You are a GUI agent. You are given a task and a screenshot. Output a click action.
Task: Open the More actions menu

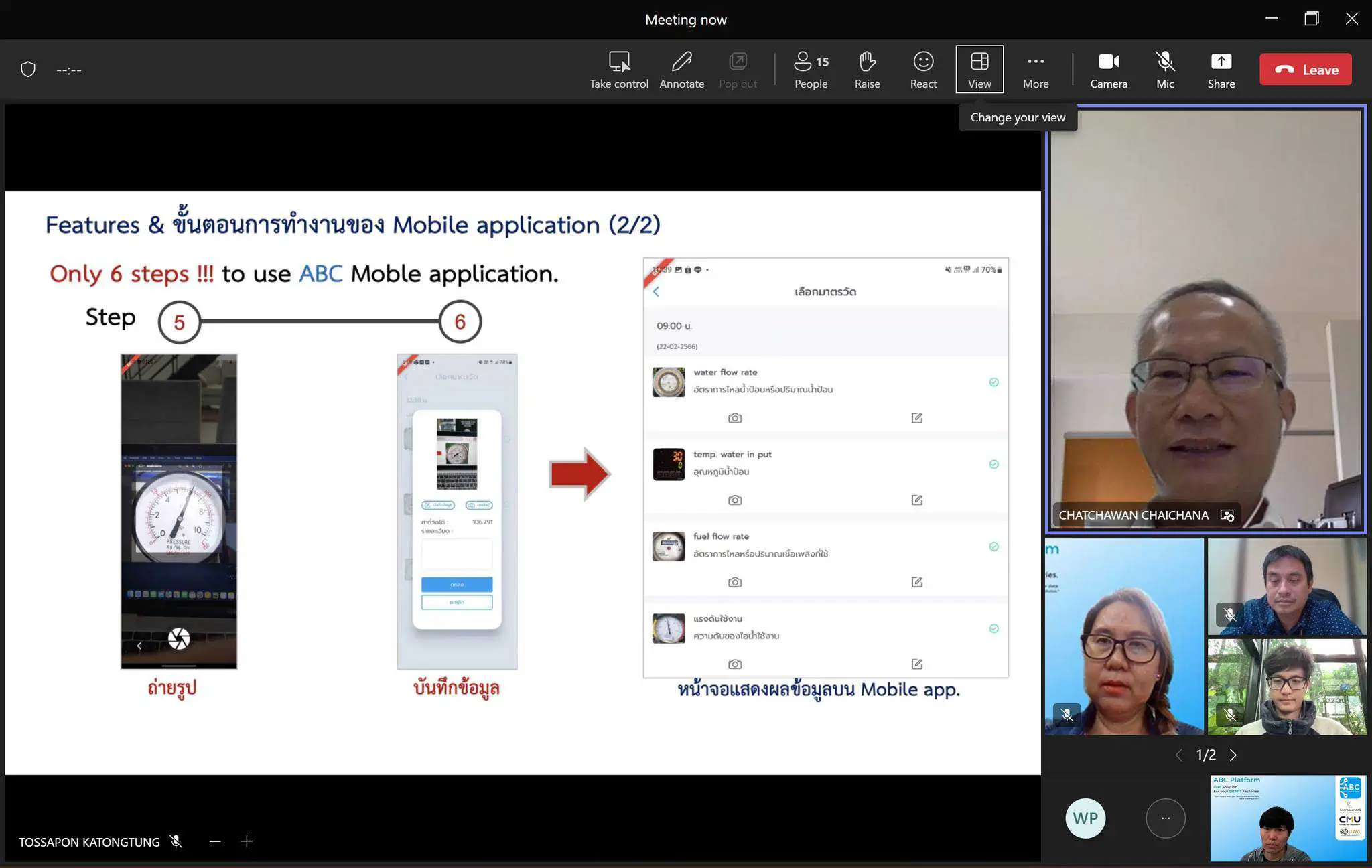(1036, 70)
